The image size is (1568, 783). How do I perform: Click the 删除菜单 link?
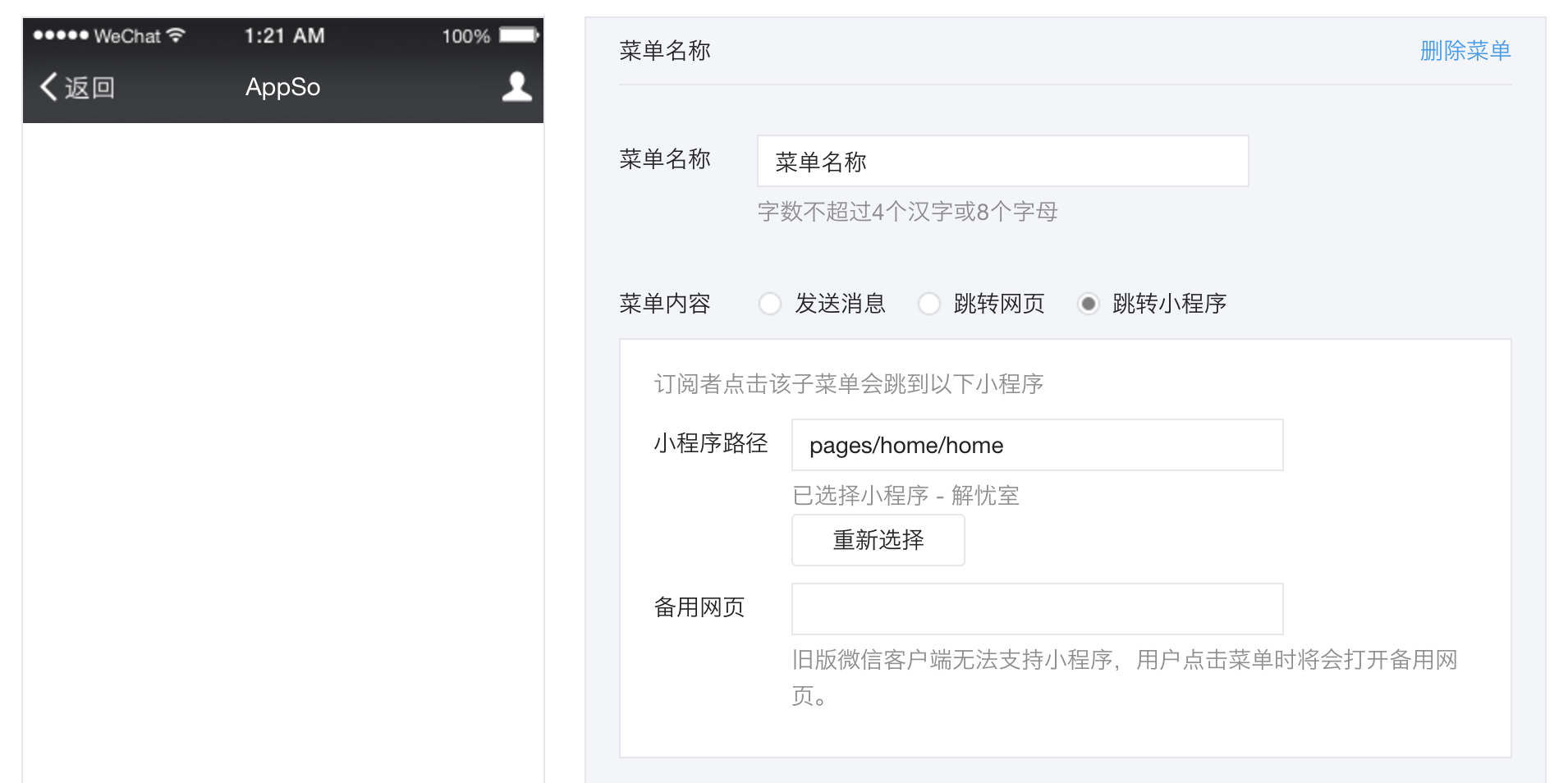pyautogui.click(x=1465, y=50)
